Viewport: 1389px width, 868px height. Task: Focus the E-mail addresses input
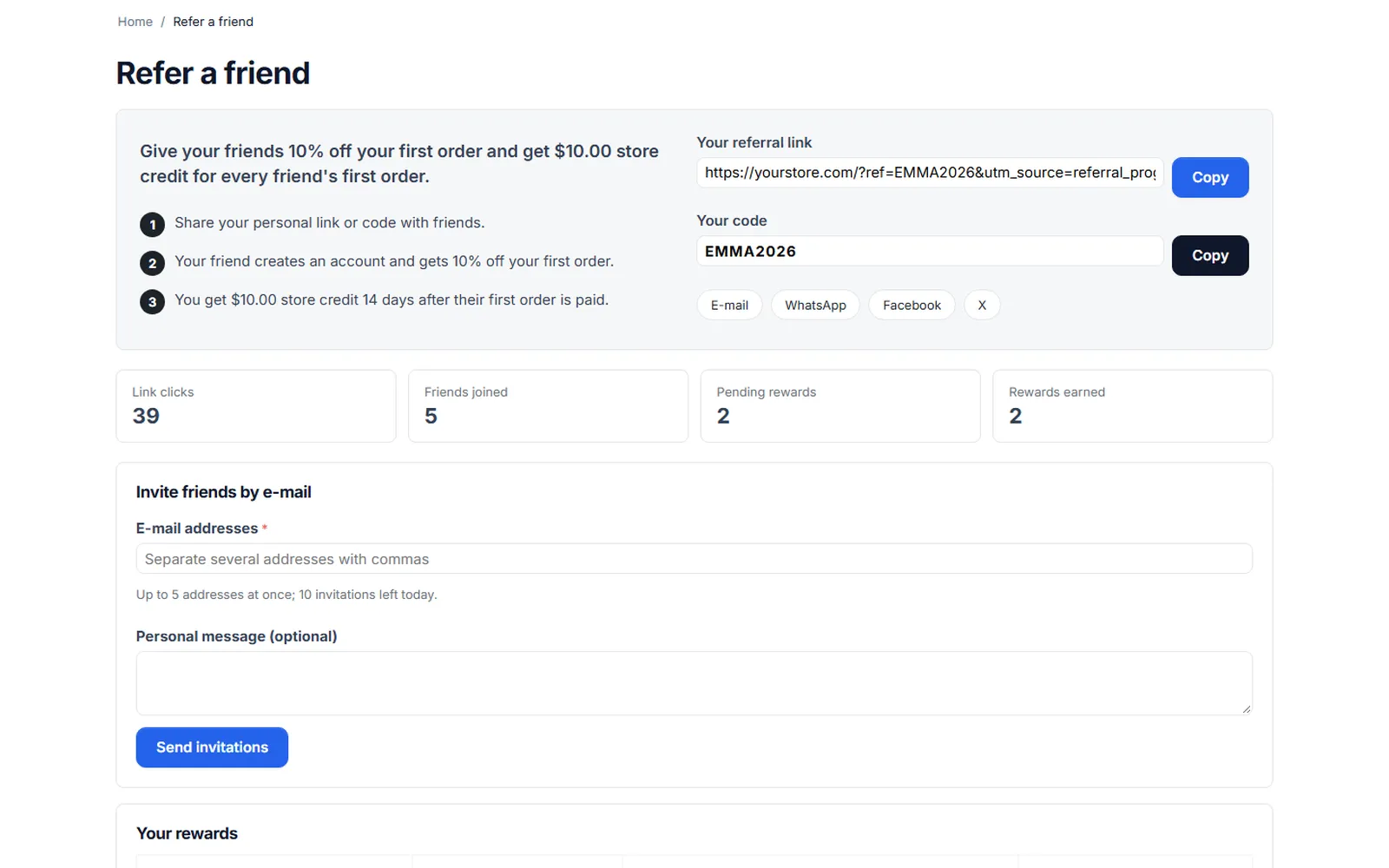pos(694,559)
